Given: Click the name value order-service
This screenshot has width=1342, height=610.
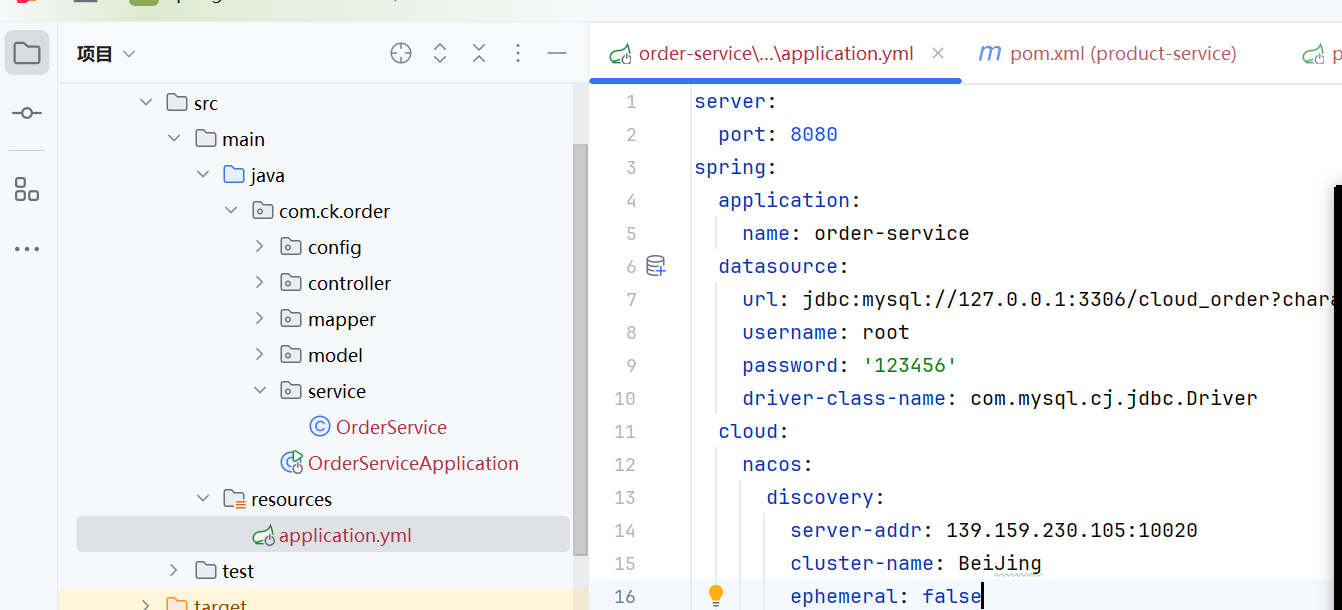Looking at the screenshot, I should [x=892, y=233].
